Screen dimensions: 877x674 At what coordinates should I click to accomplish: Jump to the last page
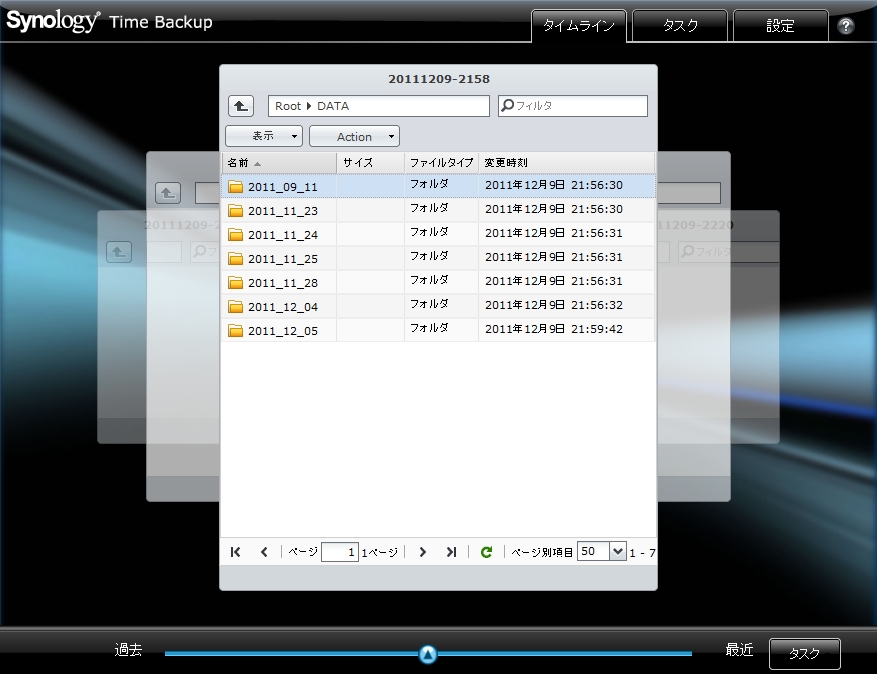point(451,552)
